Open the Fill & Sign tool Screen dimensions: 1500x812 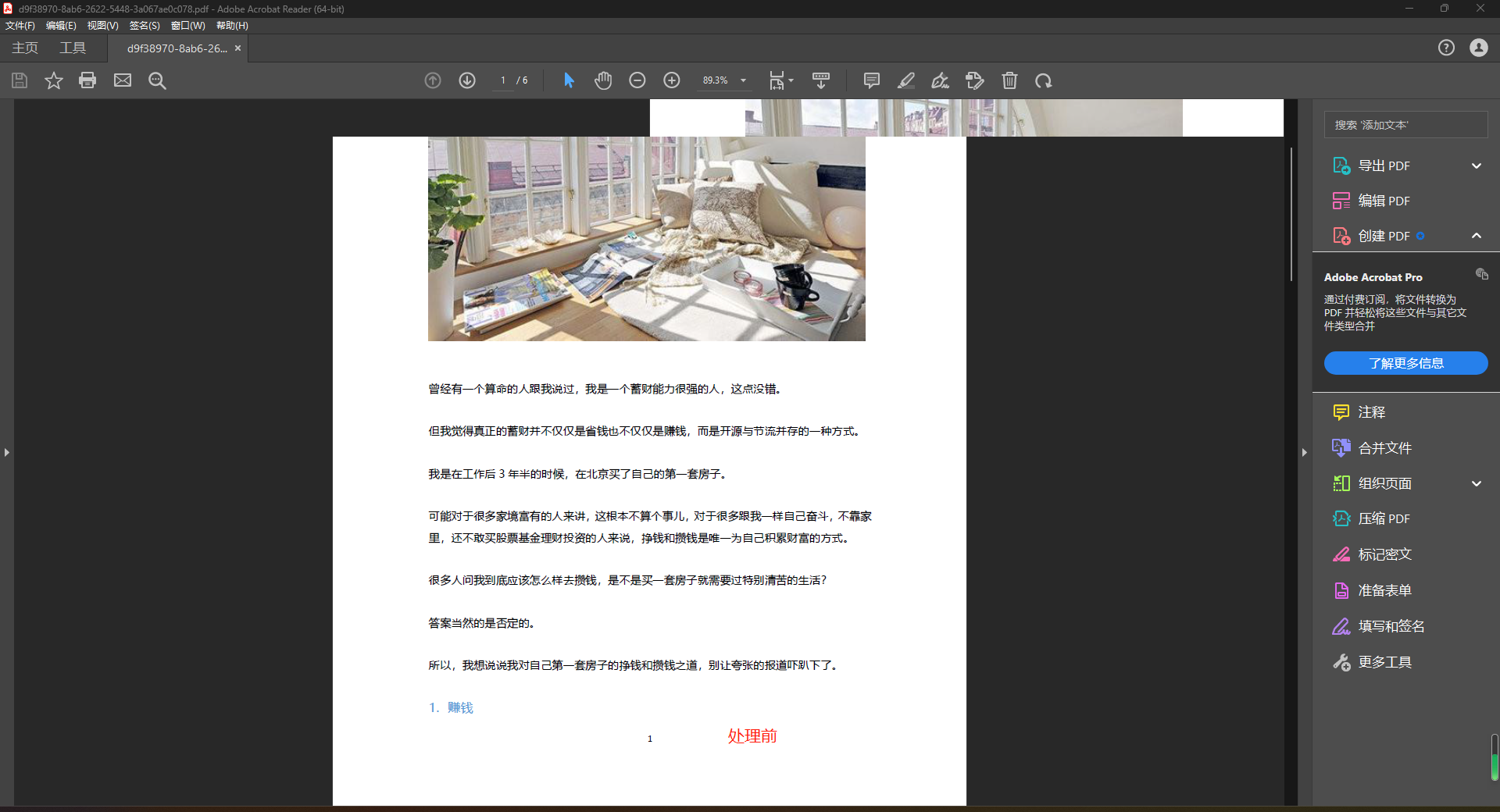[940, 80]
